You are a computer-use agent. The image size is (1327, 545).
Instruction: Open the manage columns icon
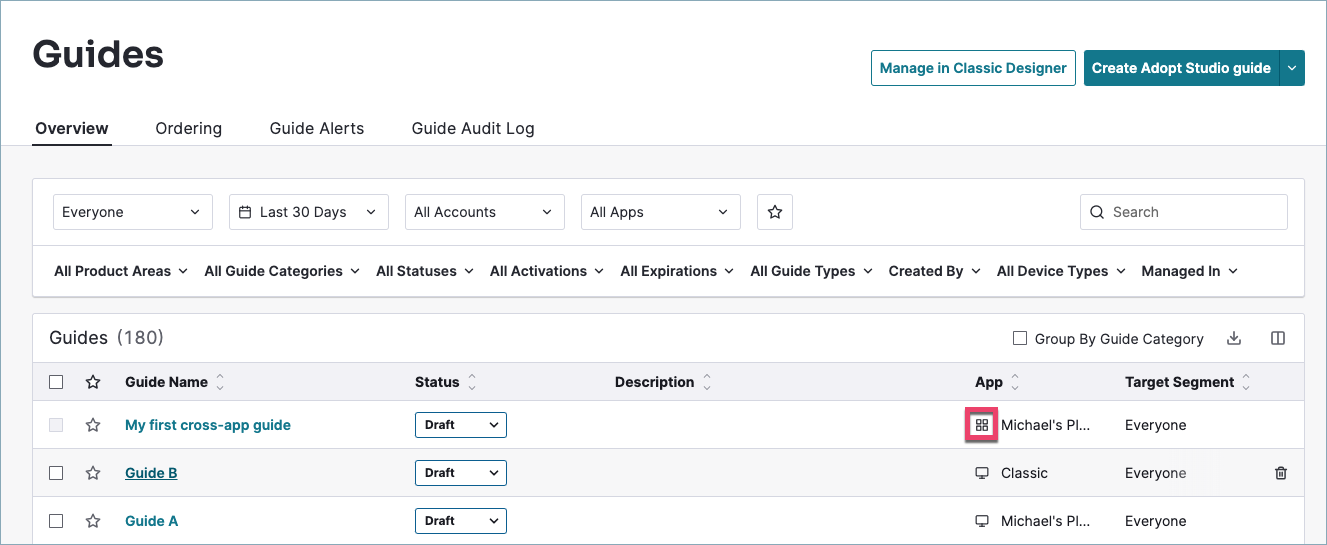coord(1278,339)
